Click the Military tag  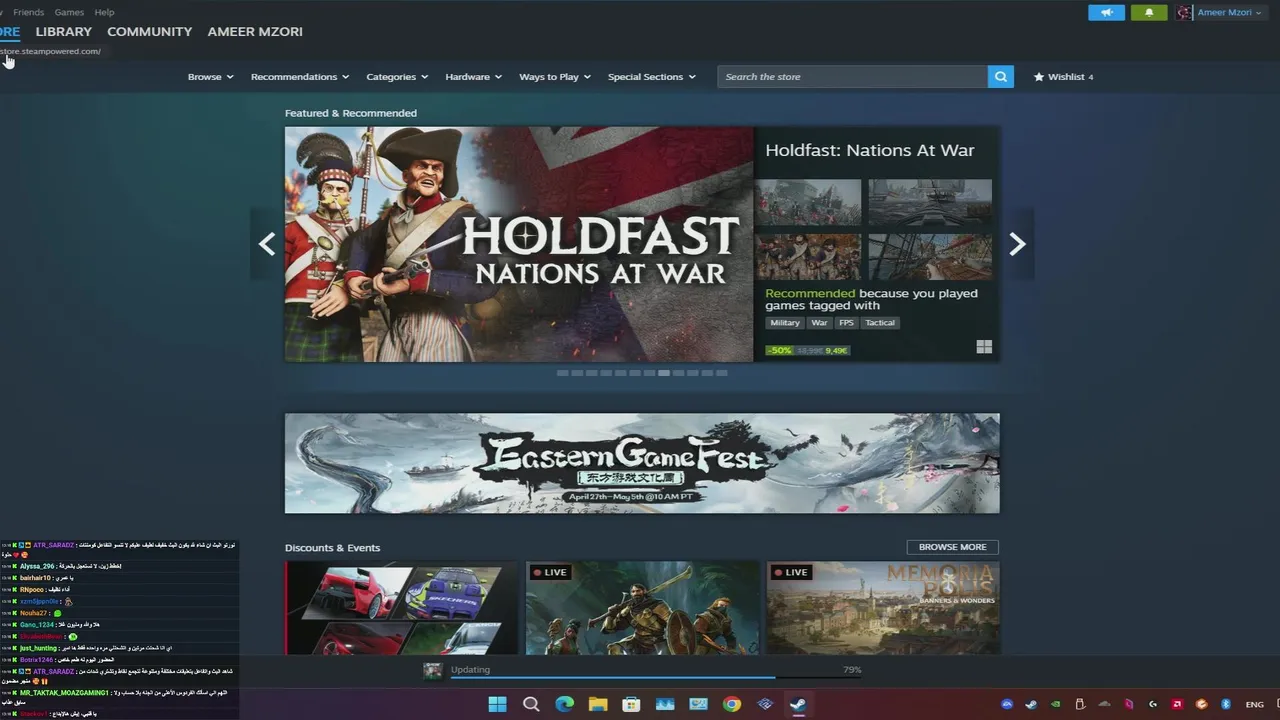785,323
